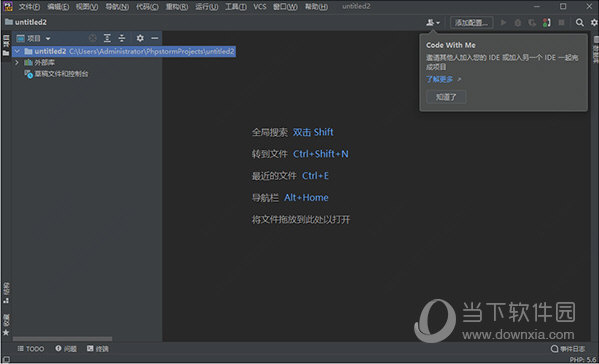Image resolution: width=599 pixels, height=364 pixels.
Task: Click the Stop square icon in toolbar
Action: [x=561, y=23]
